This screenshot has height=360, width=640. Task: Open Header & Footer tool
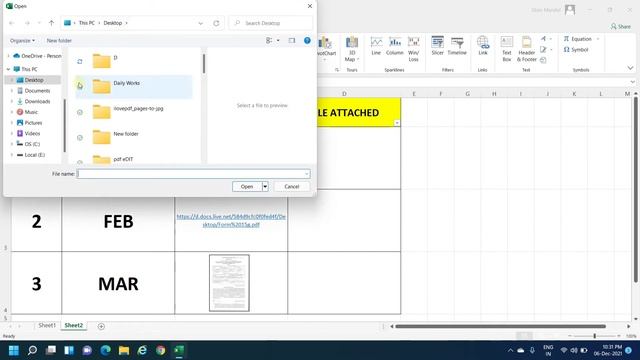[527, 49]
